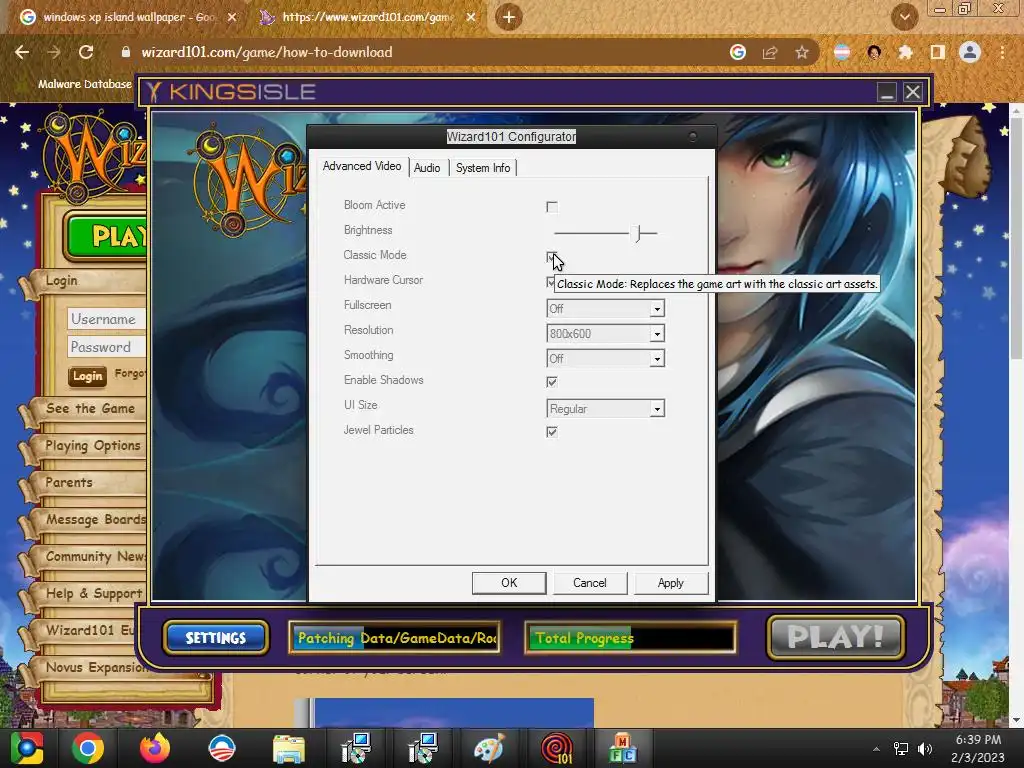Click the transgender flag extension icon
Viewport: 1024px width, 768px height.
point(842,52)
